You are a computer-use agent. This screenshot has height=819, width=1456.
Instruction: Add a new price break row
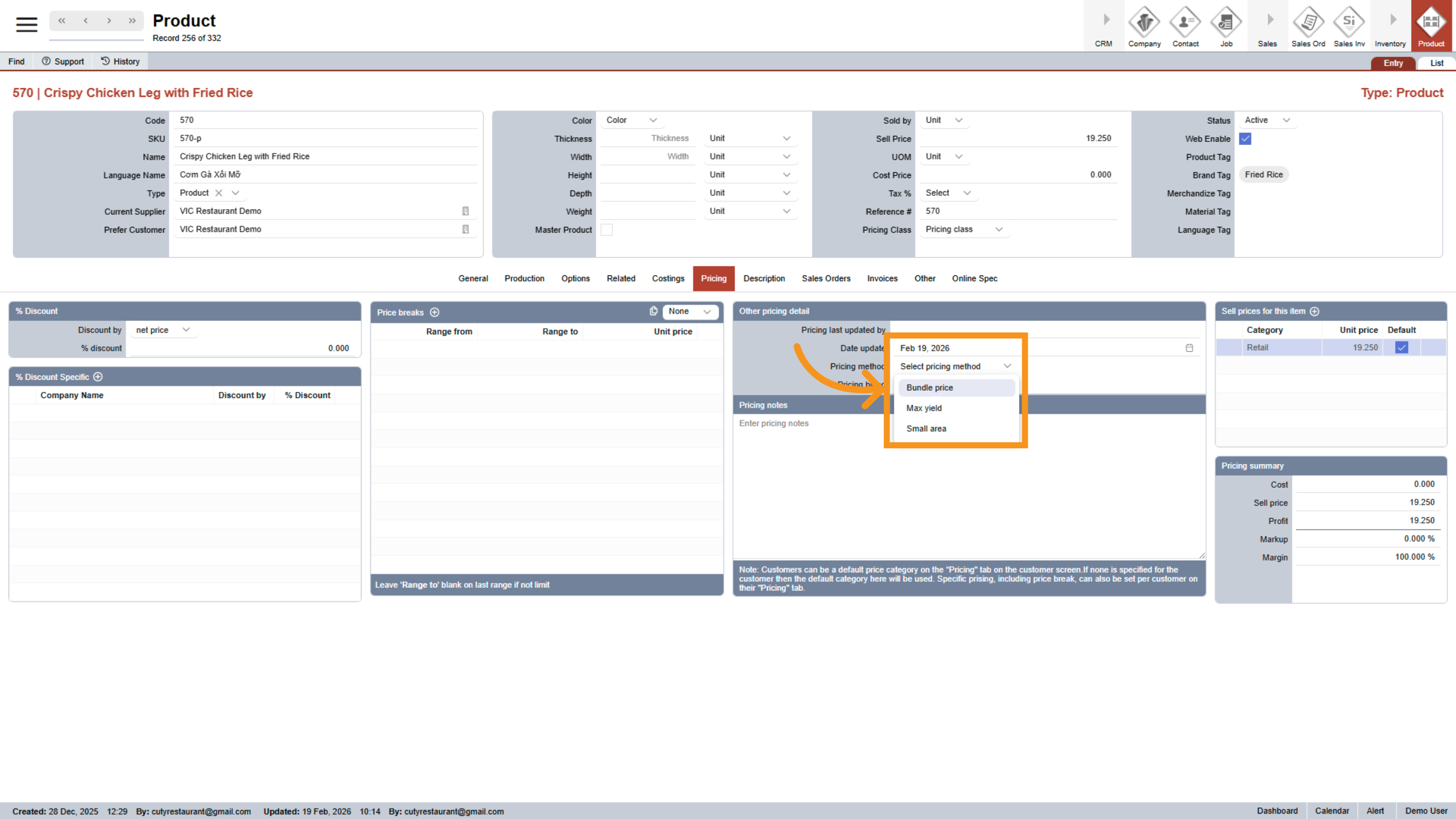click(434, 312)
